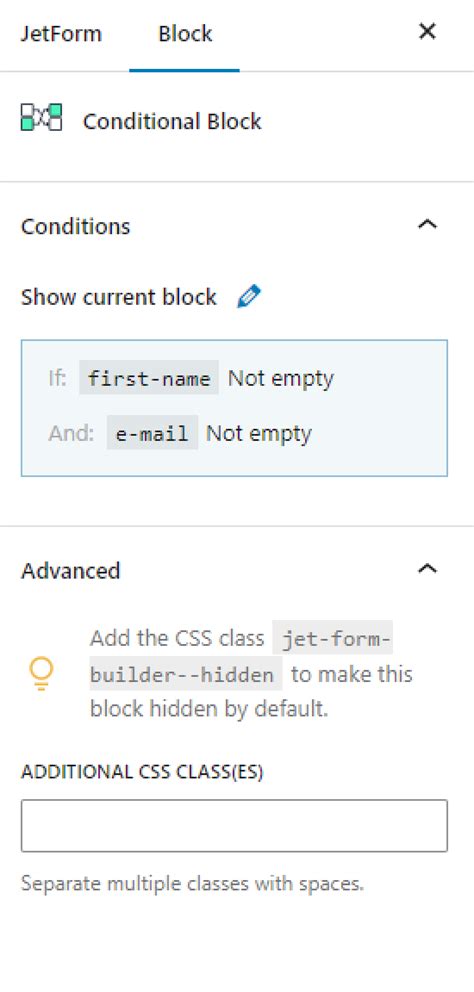Collapse the Conditions panel chevron
474x992 pixels.
428,225
